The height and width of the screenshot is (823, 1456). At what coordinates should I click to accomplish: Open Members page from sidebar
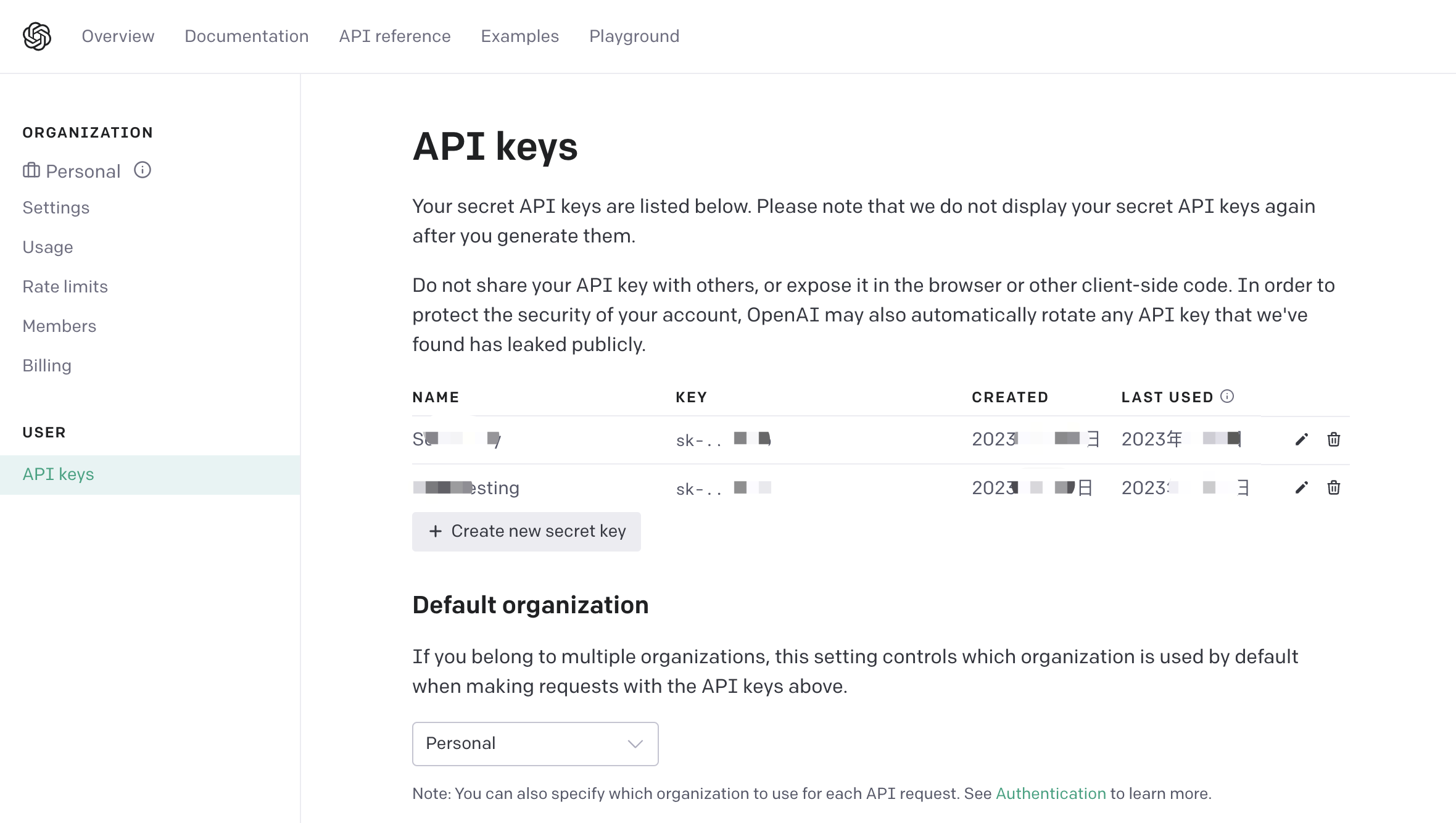[x=60, y=326]
